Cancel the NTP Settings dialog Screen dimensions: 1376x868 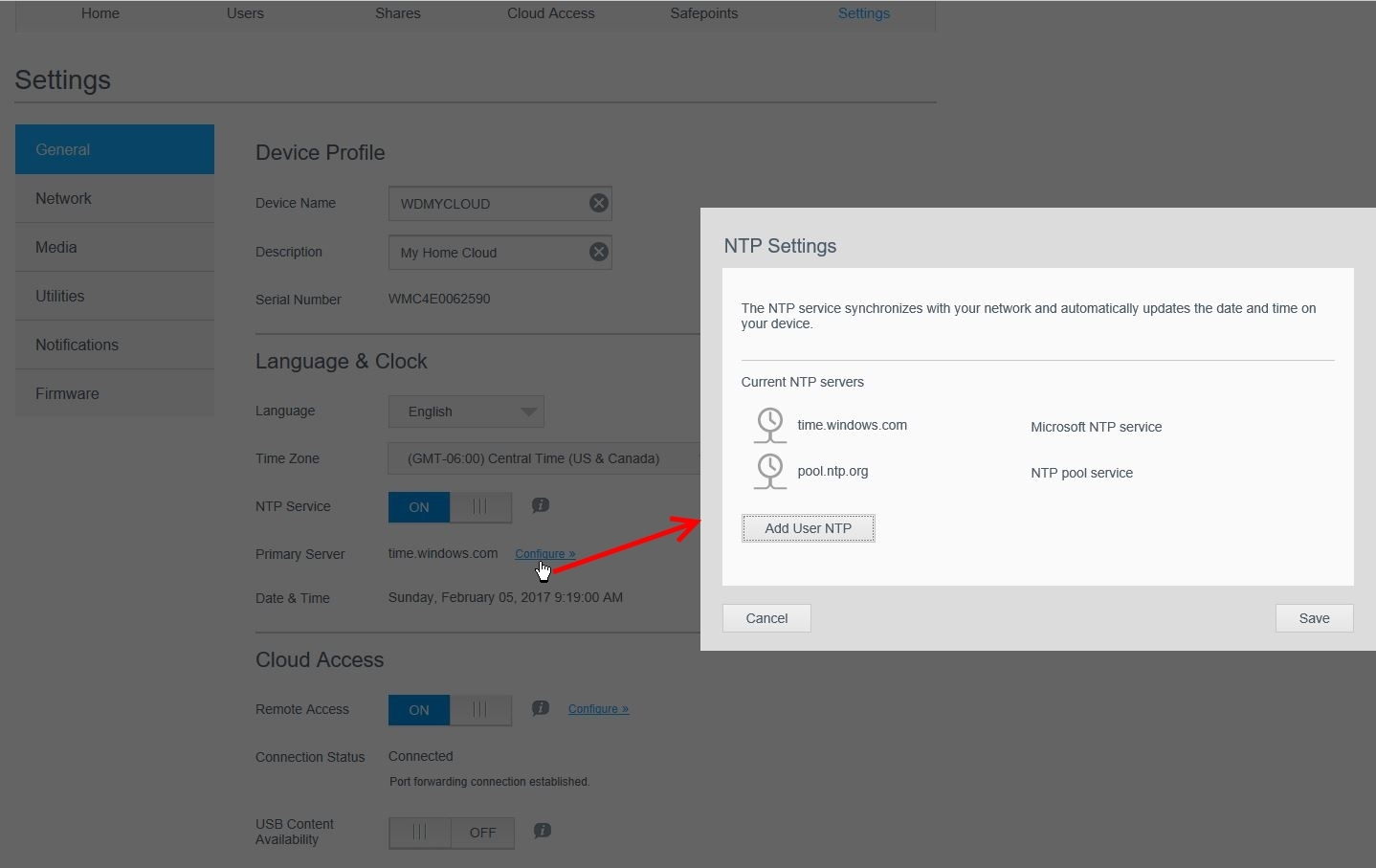coord(766,618)
